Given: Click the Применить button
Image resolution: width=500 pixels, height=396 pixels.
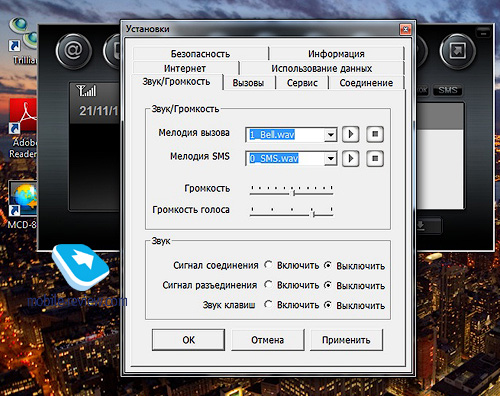Looking at the screenshot, I should [x=346, y=340].
